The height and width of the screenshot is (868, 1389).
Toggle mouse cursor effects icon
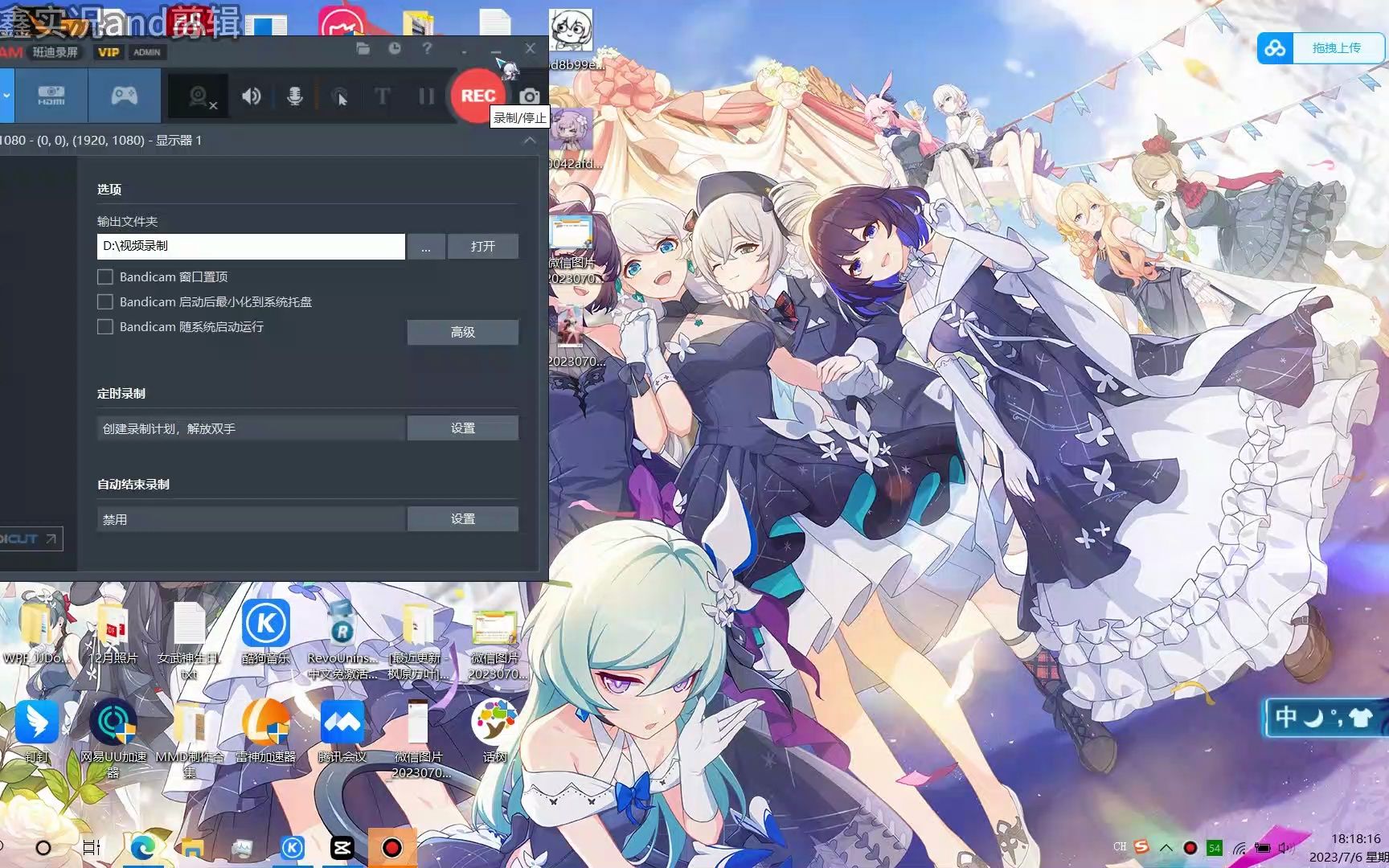pos(339,96)
